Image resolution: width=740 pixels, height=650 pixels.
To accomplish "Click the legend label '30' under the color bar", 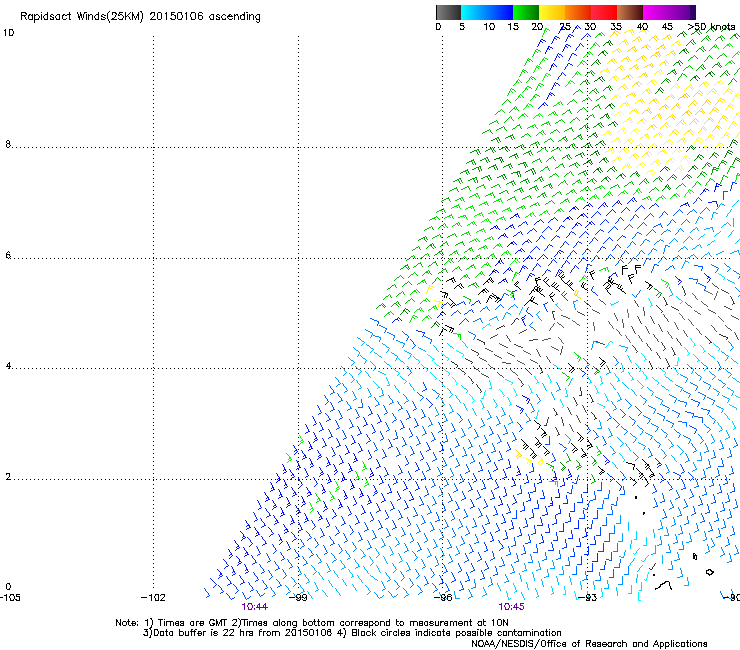I will (590, 27).
